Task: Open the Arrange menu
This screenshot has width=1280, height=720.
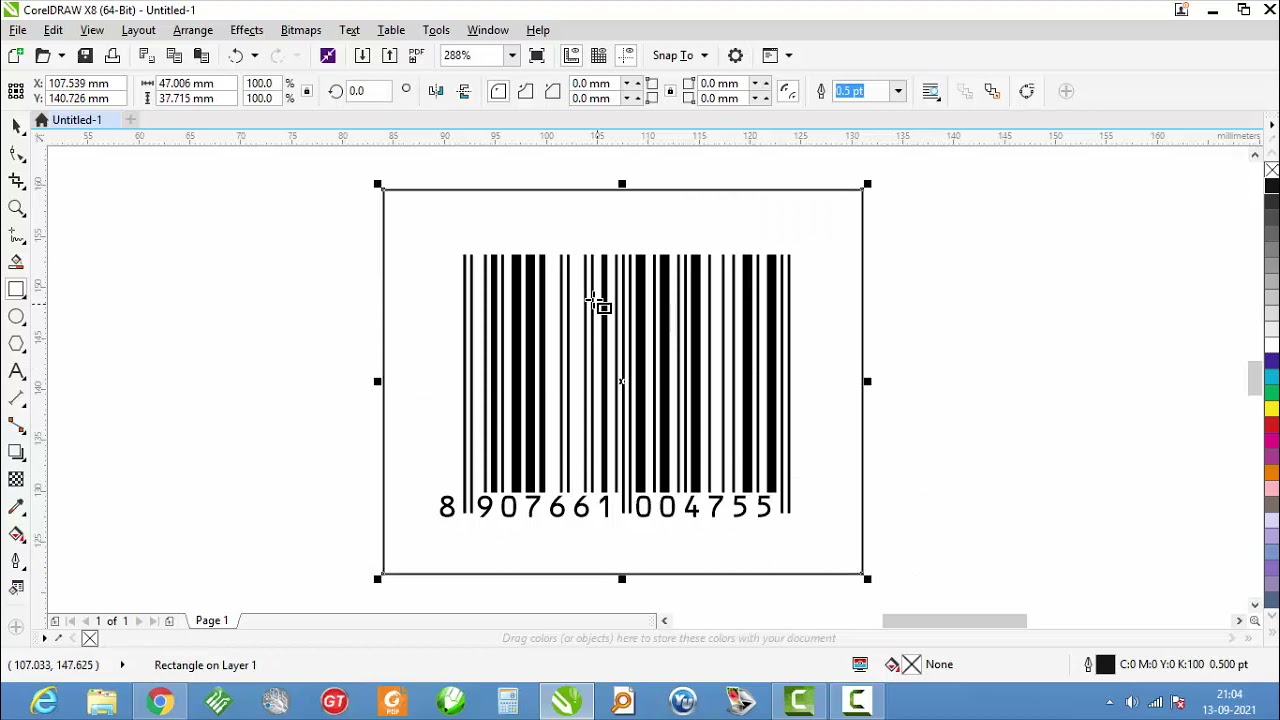Action: pyautogui.click(x=193, y=30)
